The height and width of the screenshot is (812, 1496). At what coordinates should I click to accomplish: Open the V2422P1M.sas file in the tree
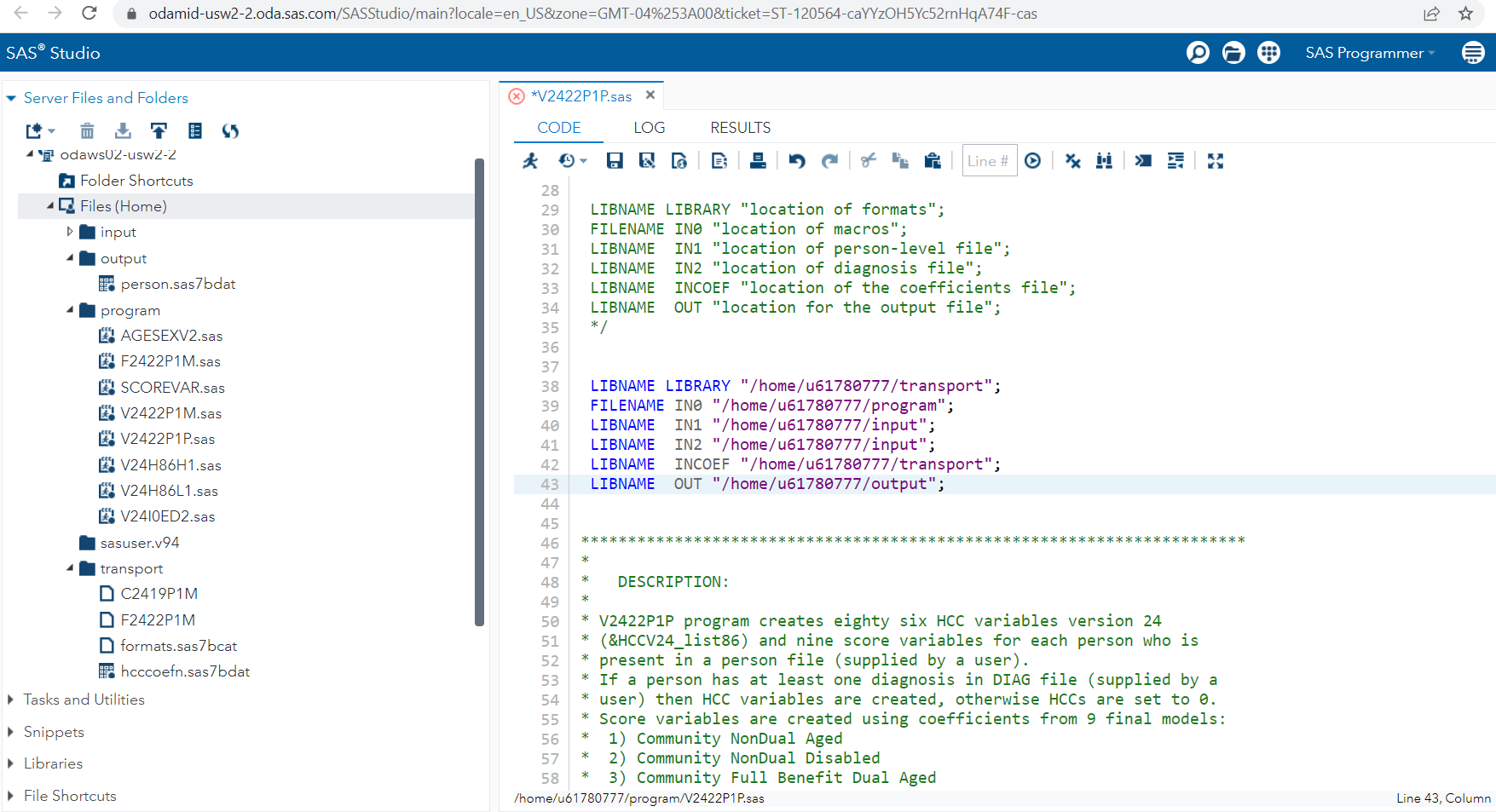[170, 413]
